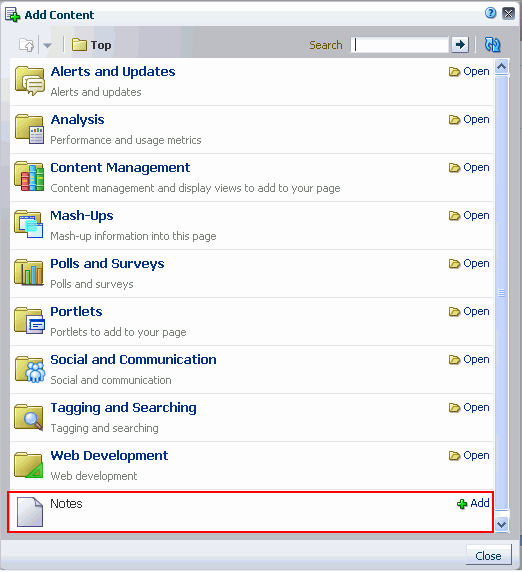Screen dimensions: 522x572
Task: Click the refresh catalog icon
Action: pyautogui.click(x=492, y=45)
